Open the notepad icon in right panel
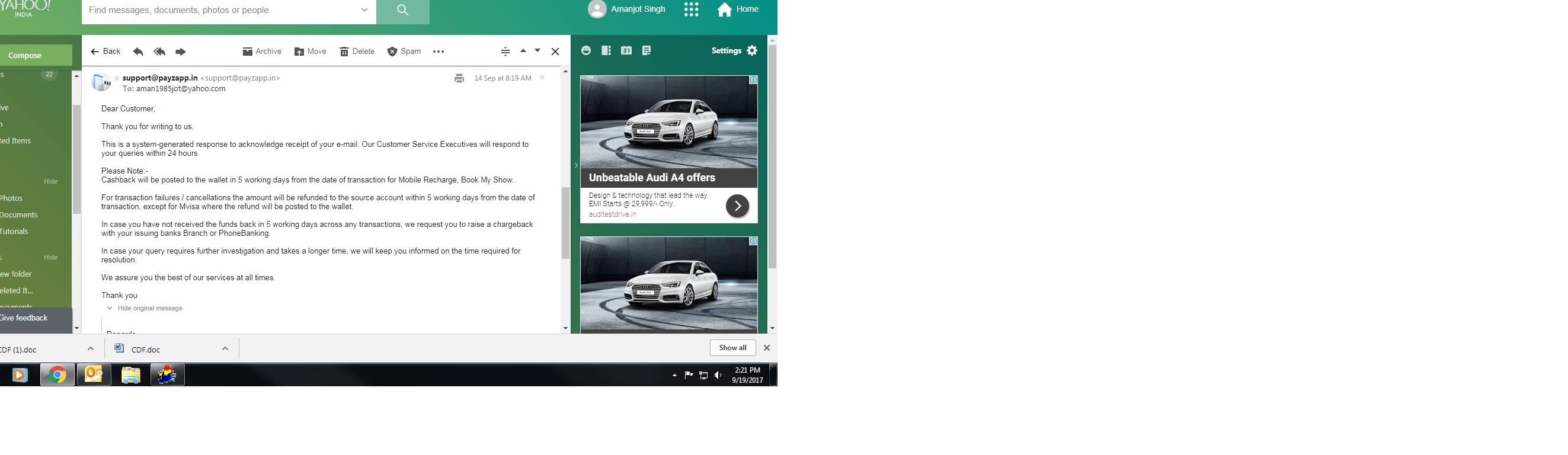 (647, 50)
